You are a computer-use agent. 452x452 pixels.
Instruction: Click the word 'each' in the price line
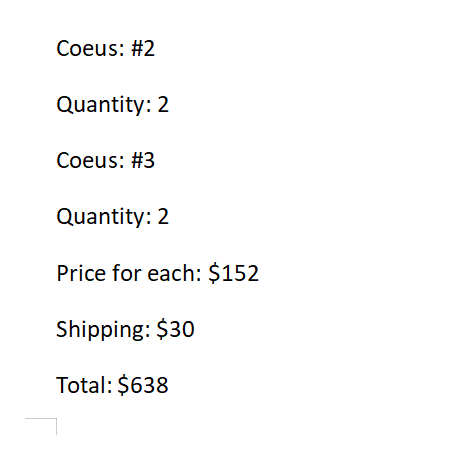click(172, 273)
